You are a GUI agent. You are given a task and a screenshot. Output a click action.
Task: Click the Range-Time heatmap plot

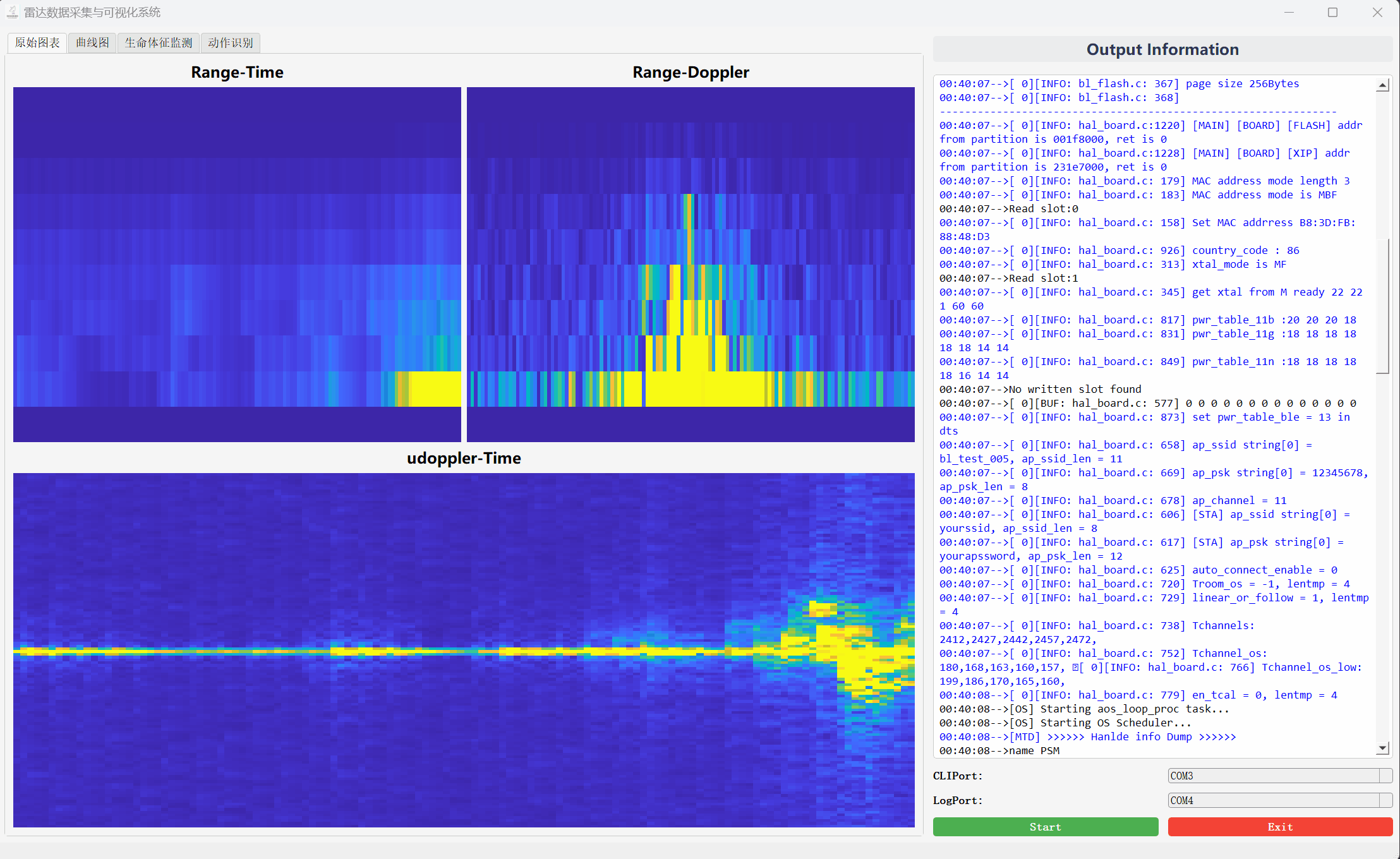click(237, 264)
